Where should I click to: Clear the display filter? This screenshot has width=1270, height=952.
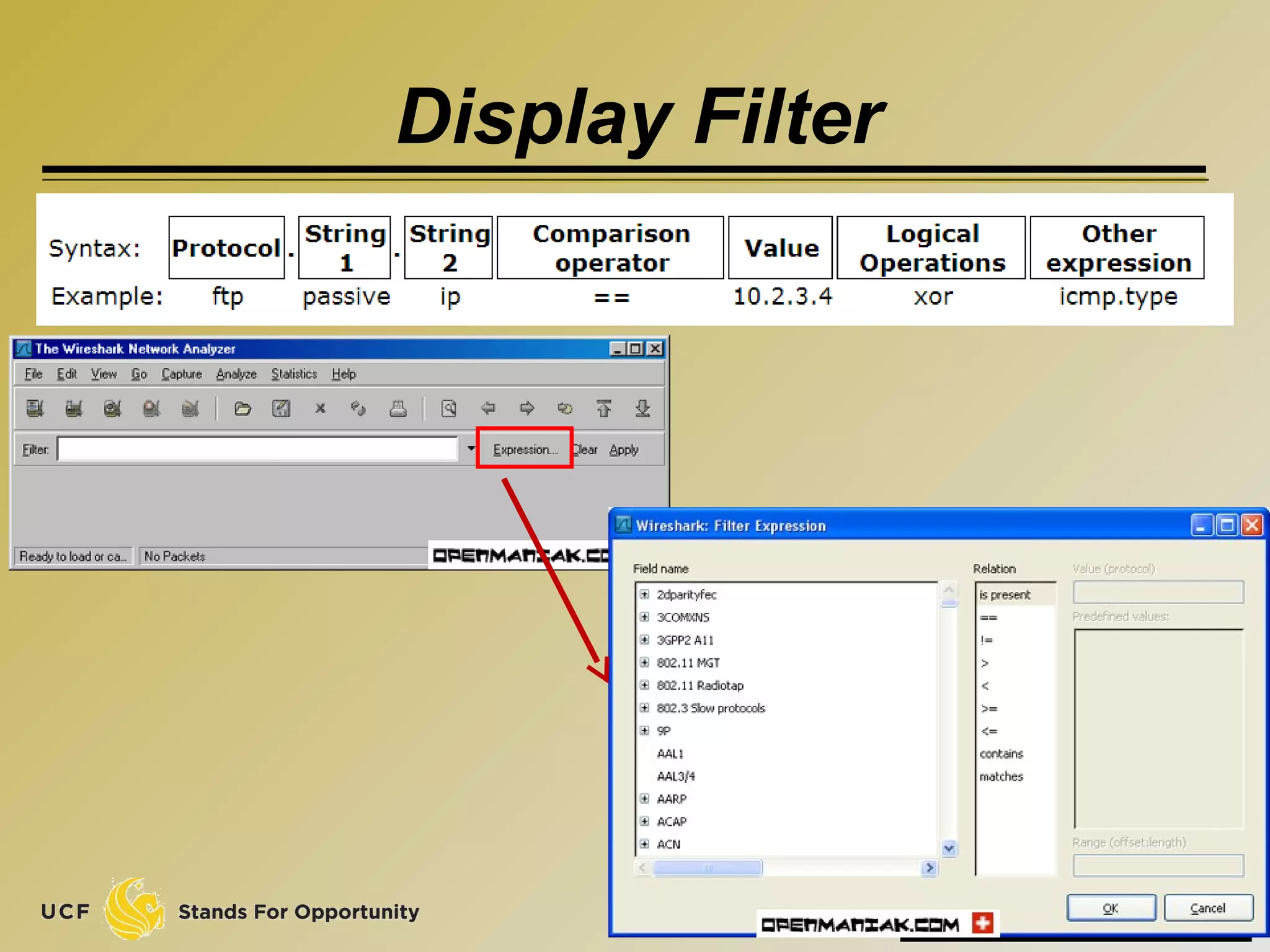pyautogui.click(x=585, y=449)
